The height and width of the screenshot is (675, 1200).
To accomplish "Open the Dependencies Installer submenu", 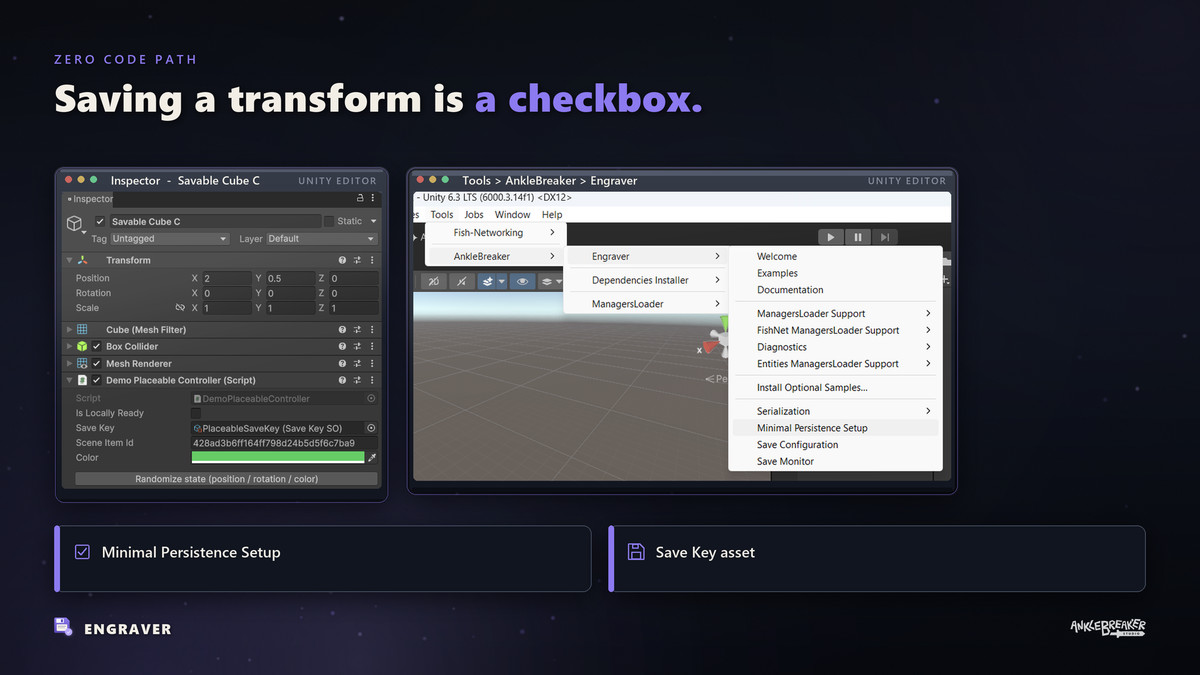I will point(646,281).
